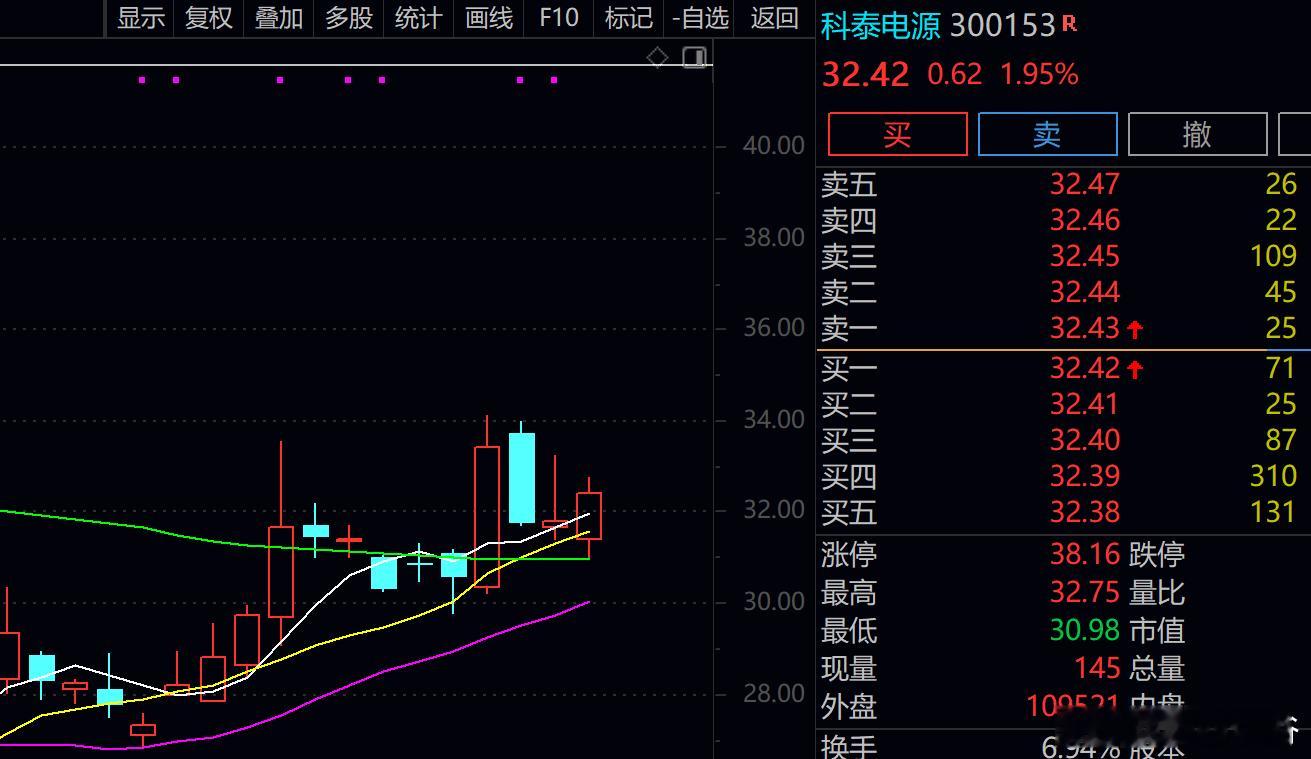This screenshot has height=759, width=1311.
Task: Open F10 company information
Action: point(559,18)
